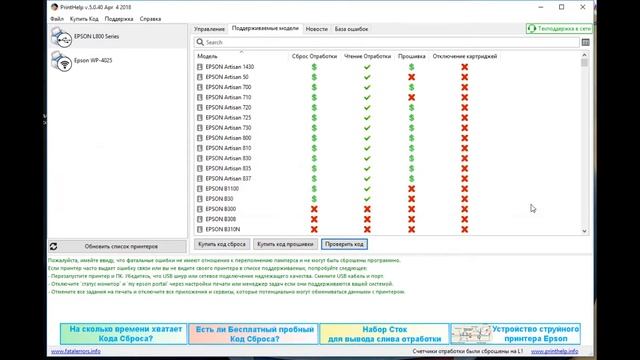This screenshot has width=640, height=360.
Task: Click the red firmware cross in the B310N row
Action: (411, 229)
